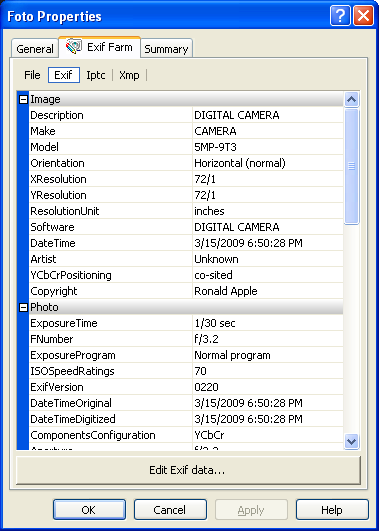Open the File metadata view
Image resolution: width=380 pixels, height=532 pixels.
(32, 75)
